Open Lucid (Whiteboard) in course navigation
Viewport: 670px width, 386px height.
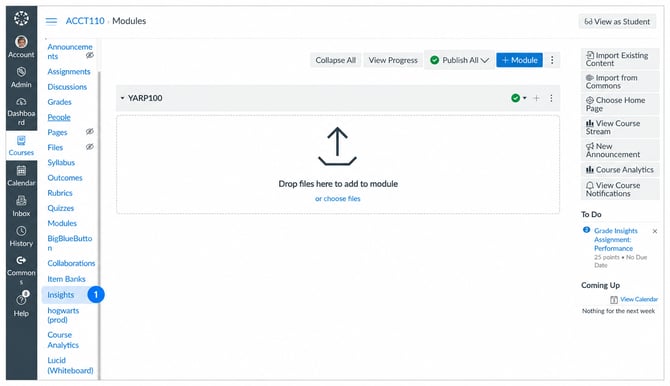click(x=70, y=365)
